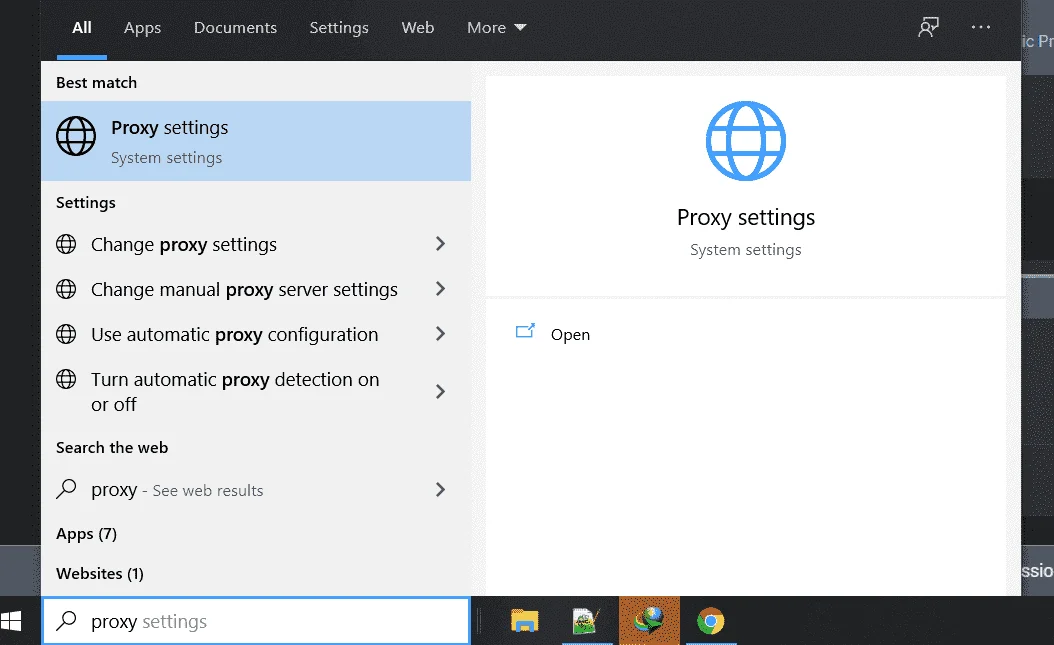1054x645 pixels.
Task: Expand proxy See web results chevron
Action: click(440, 490)
